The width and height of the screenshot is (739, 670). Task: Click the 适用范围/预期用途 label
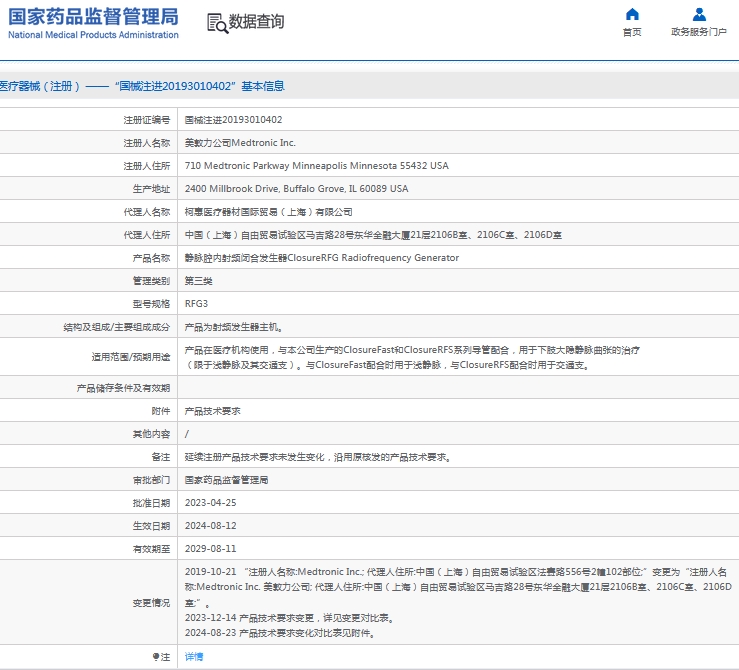(131, 357)
